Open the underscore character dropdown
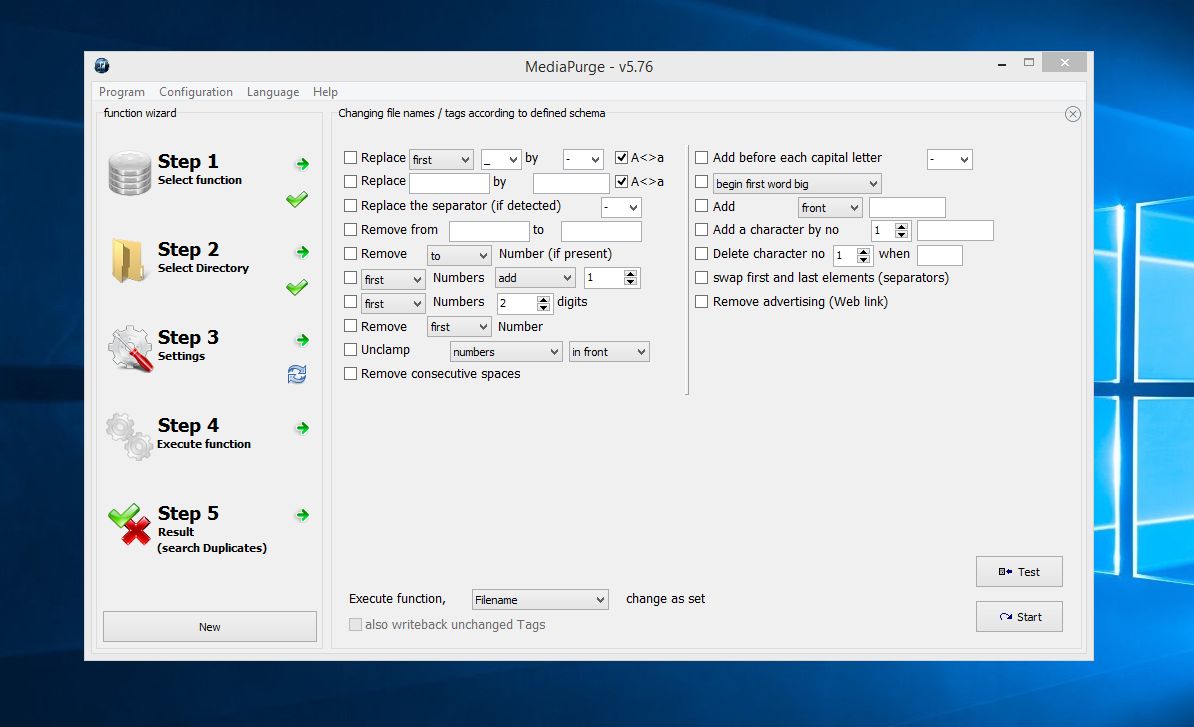Viewport: 1194px width, 727px height. point(501,159)
